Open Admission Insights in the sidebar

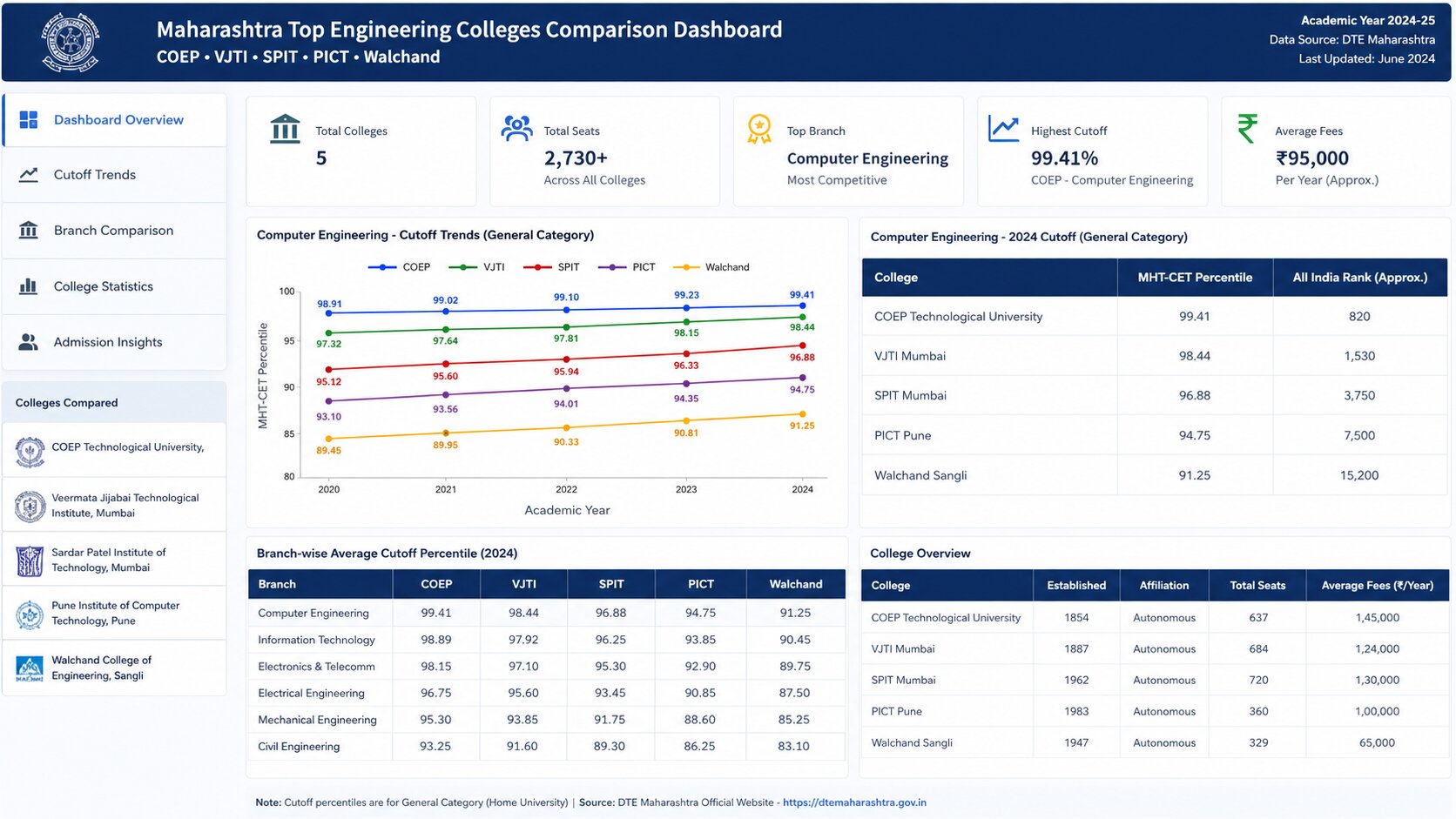(x=114, y=342)
